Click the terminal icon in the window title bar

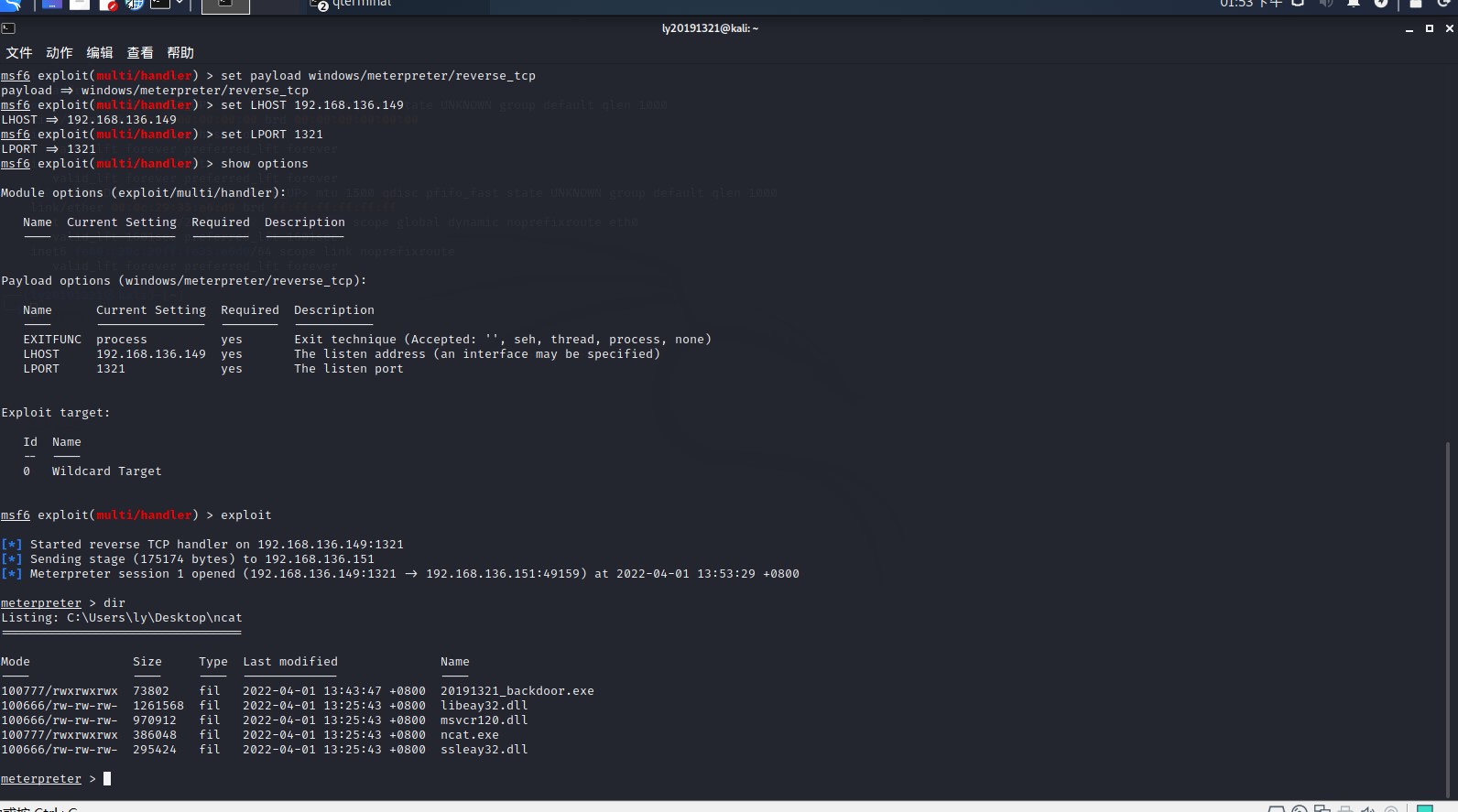(x=8, y=28)
